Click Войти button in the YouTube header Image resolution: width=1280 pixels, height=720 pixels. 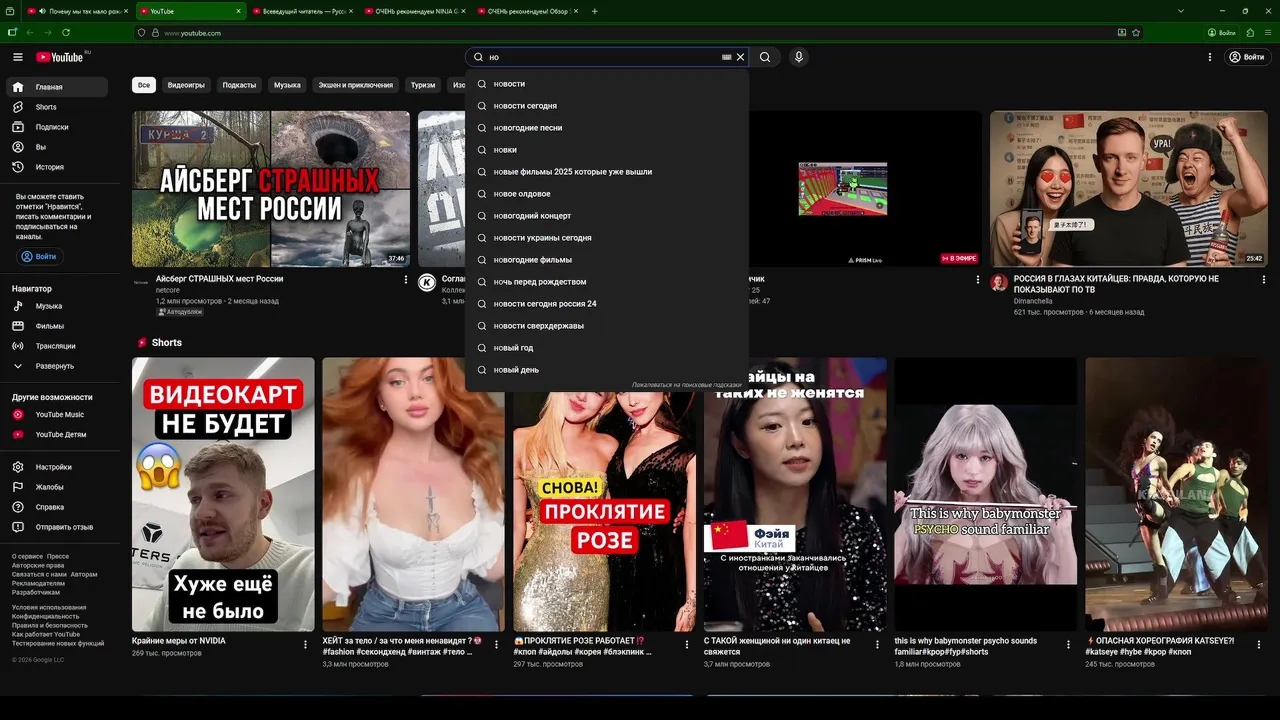[1248, 57]
